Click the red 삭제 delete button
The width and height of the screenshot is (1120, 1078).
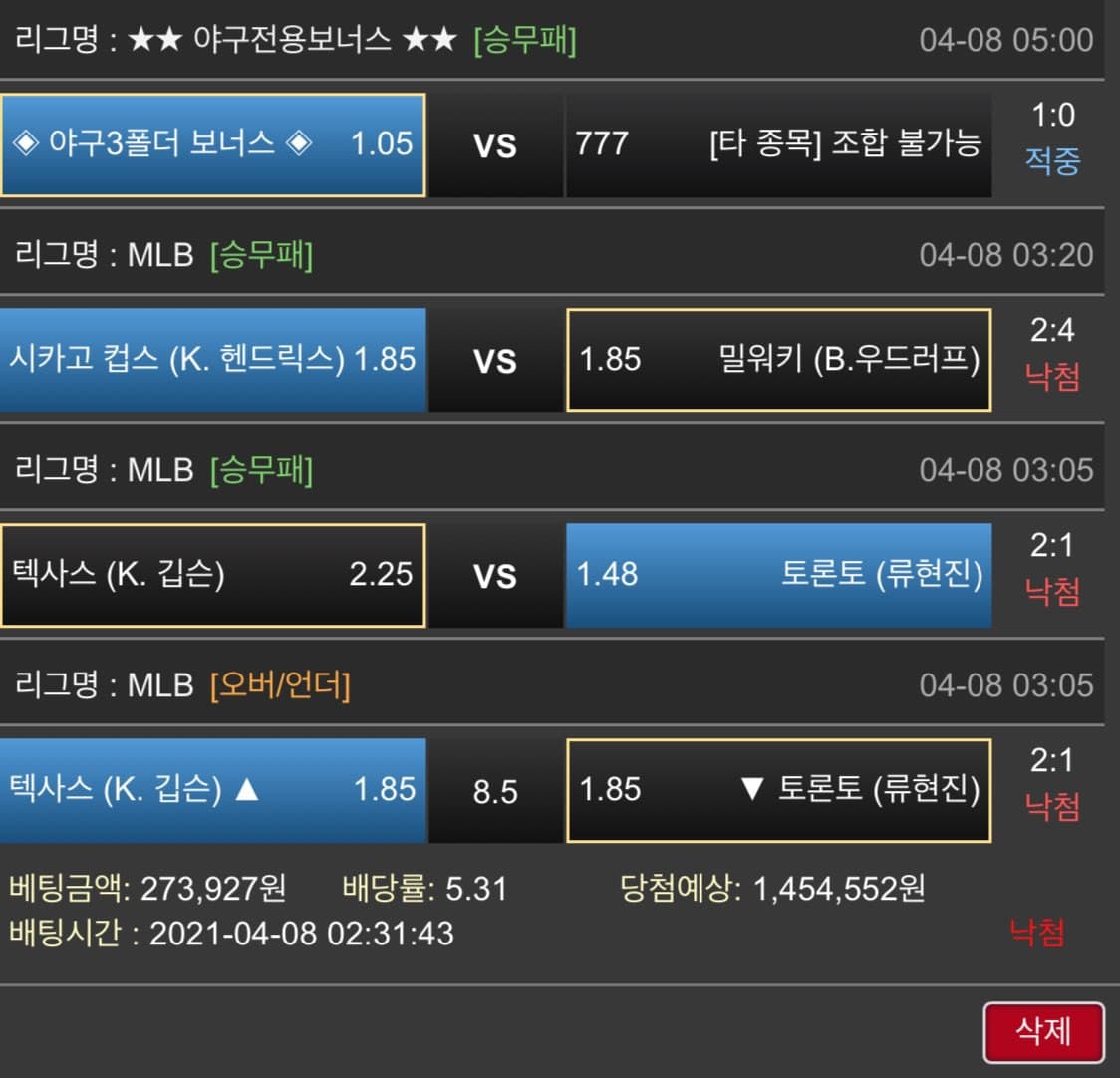pos(1043,1031)
